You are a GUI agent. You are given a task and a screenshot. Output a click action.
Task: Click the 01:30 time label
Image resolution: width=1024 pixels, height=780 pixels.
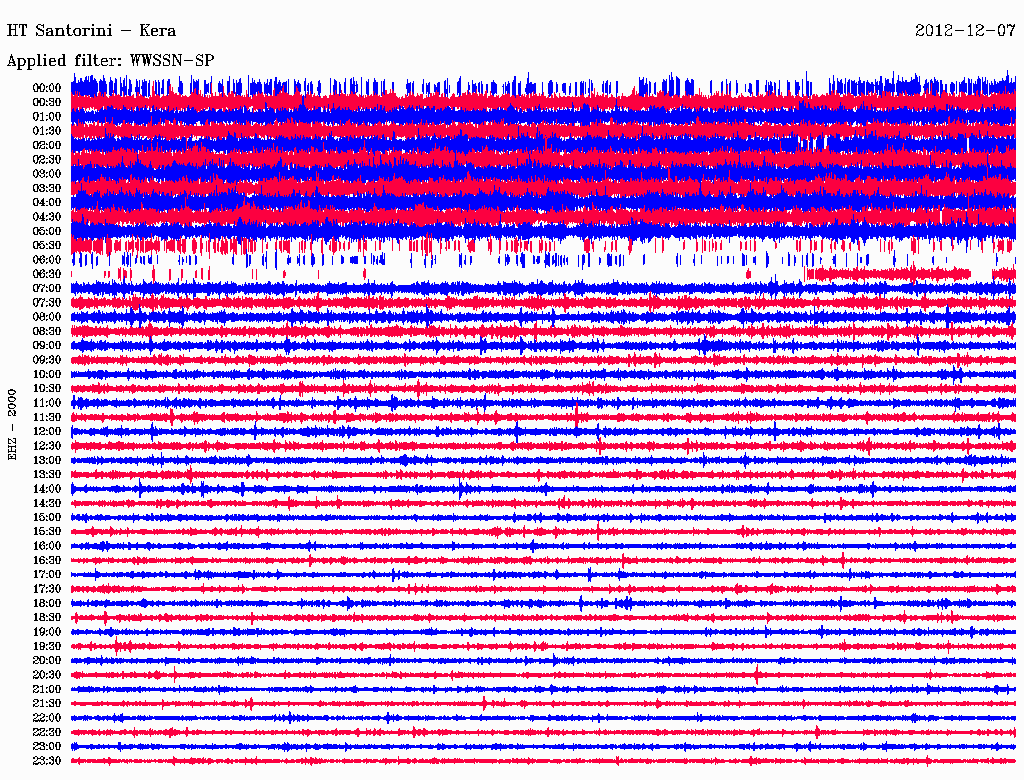pos(47,131)
